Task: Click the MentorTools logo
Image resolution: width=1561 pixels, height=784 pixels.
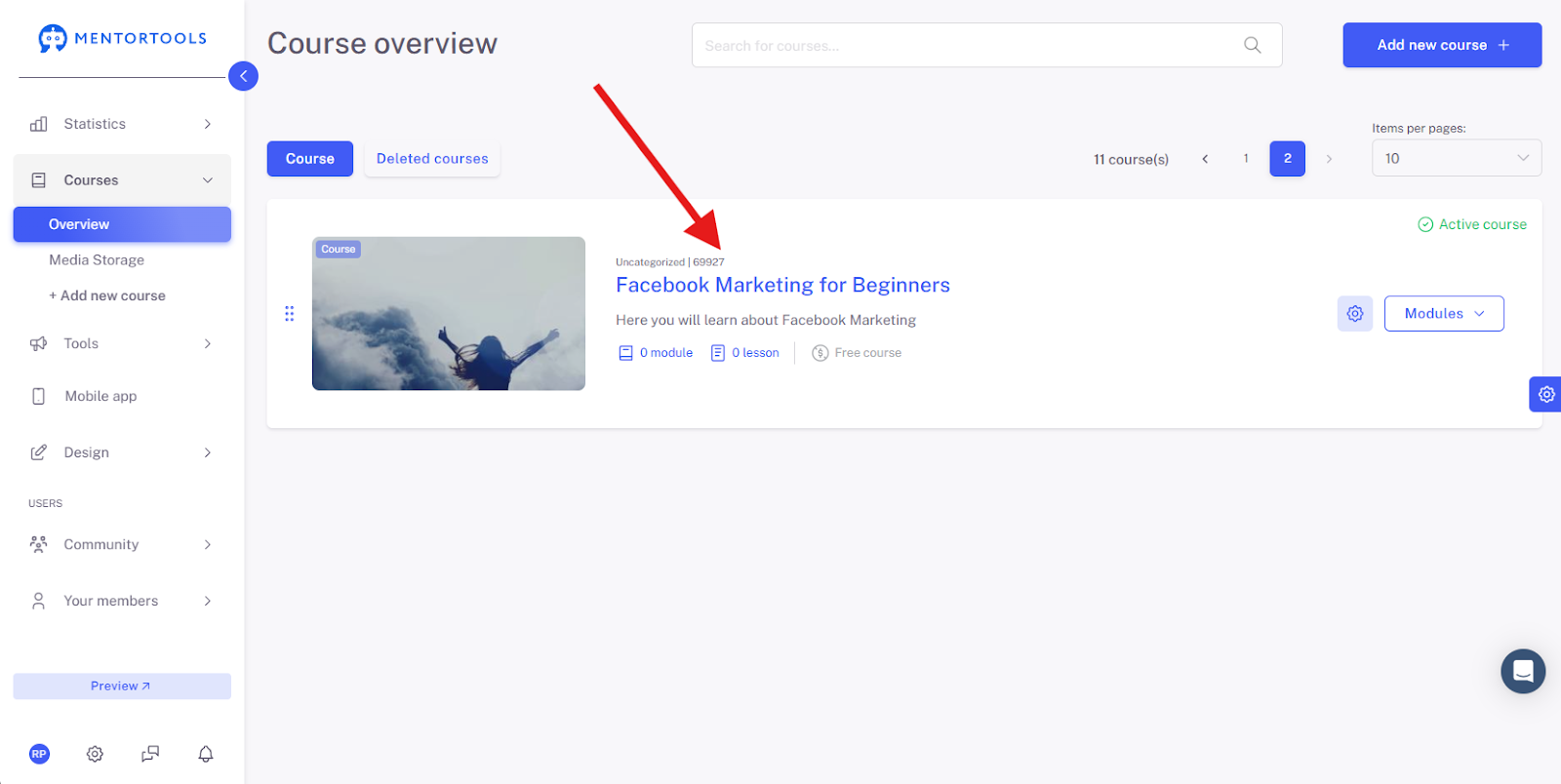Action: (122, 38)
